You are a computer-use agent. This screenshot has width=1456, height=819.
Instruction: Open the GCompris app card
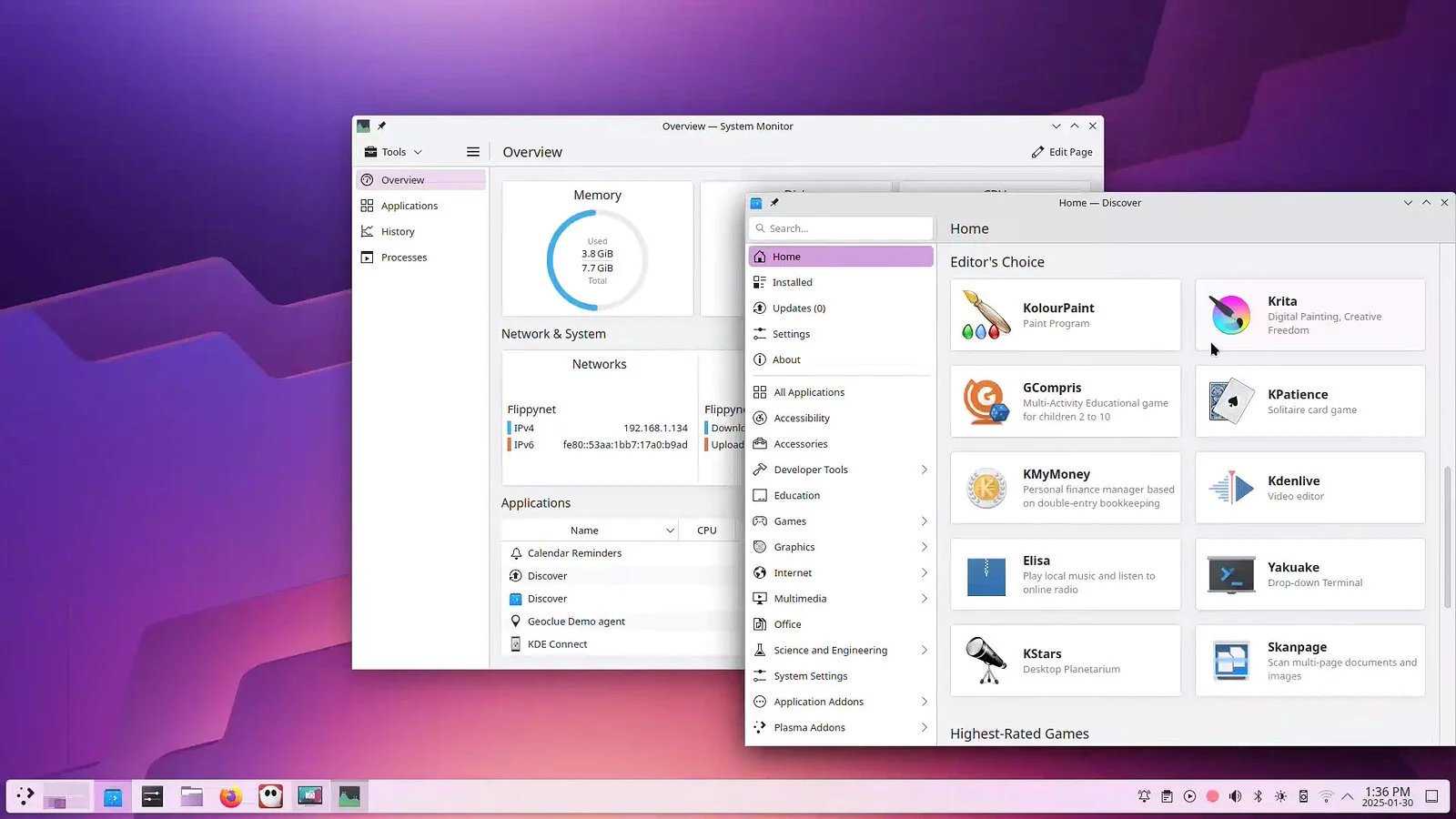(1066, 401)
